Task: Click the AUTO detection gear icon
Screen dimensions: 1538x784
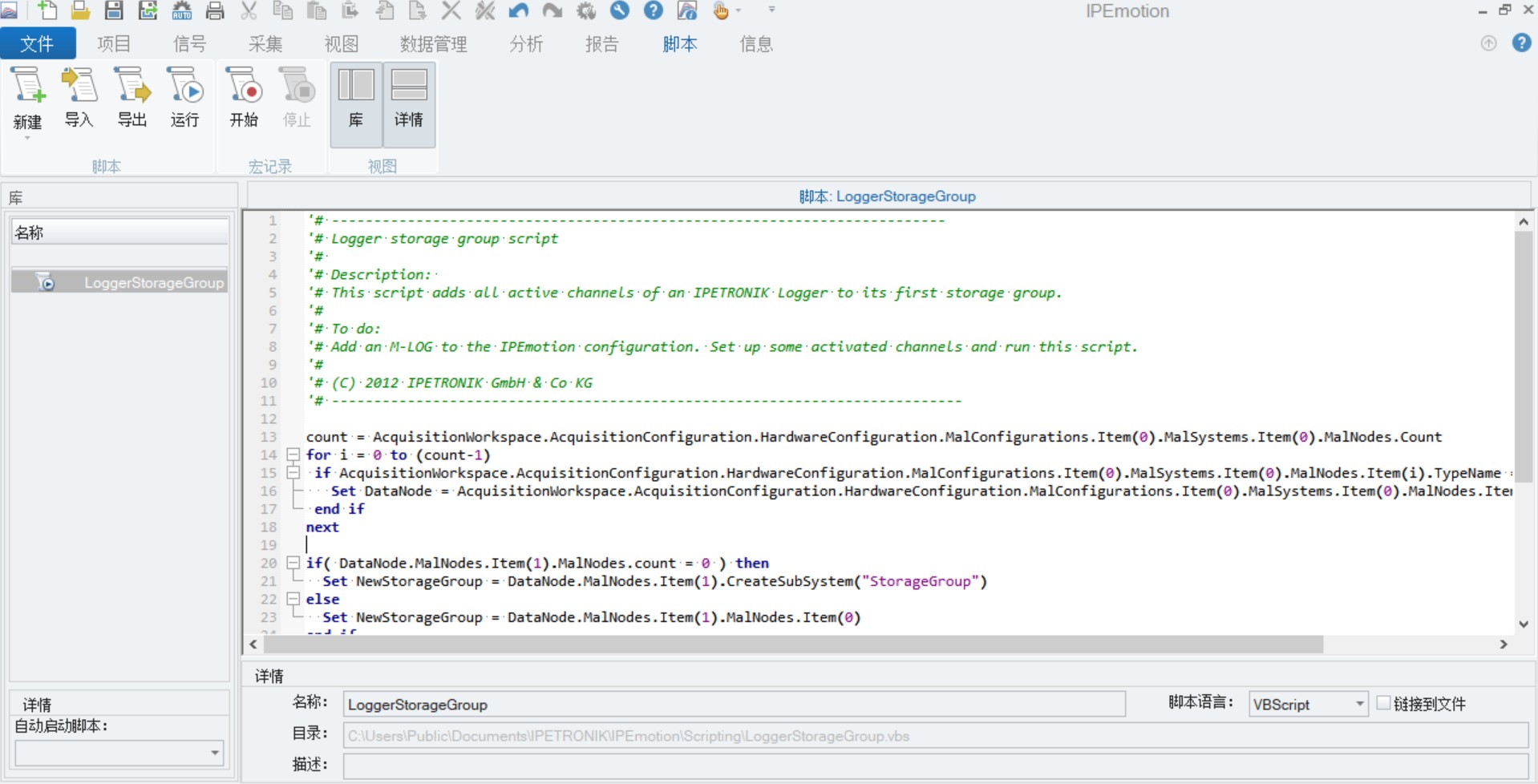Action: (x=182, y=10)
